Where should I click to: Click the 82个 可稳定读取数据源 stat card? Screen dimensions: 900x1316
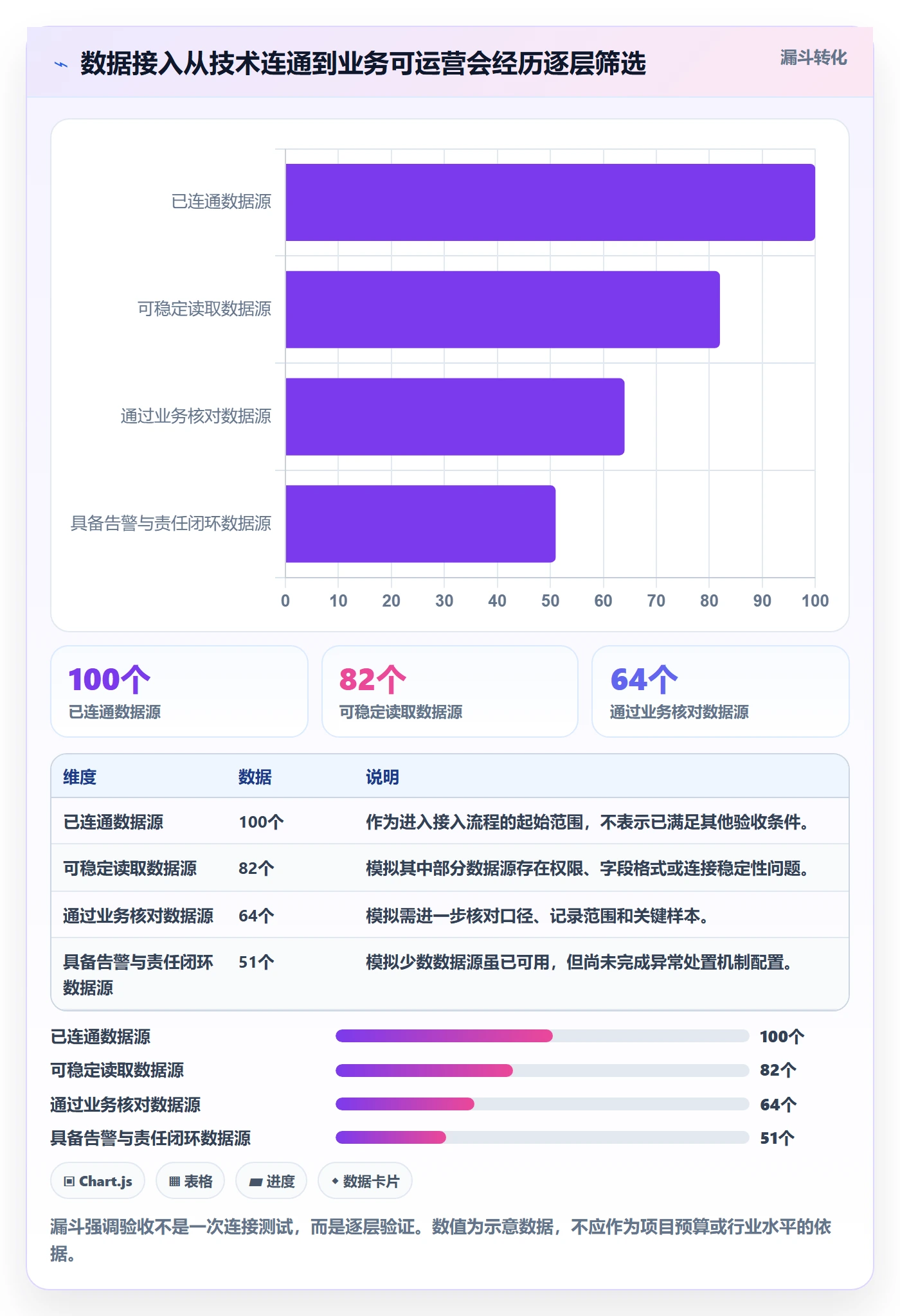pyautogui.click(x=450, y=691)
